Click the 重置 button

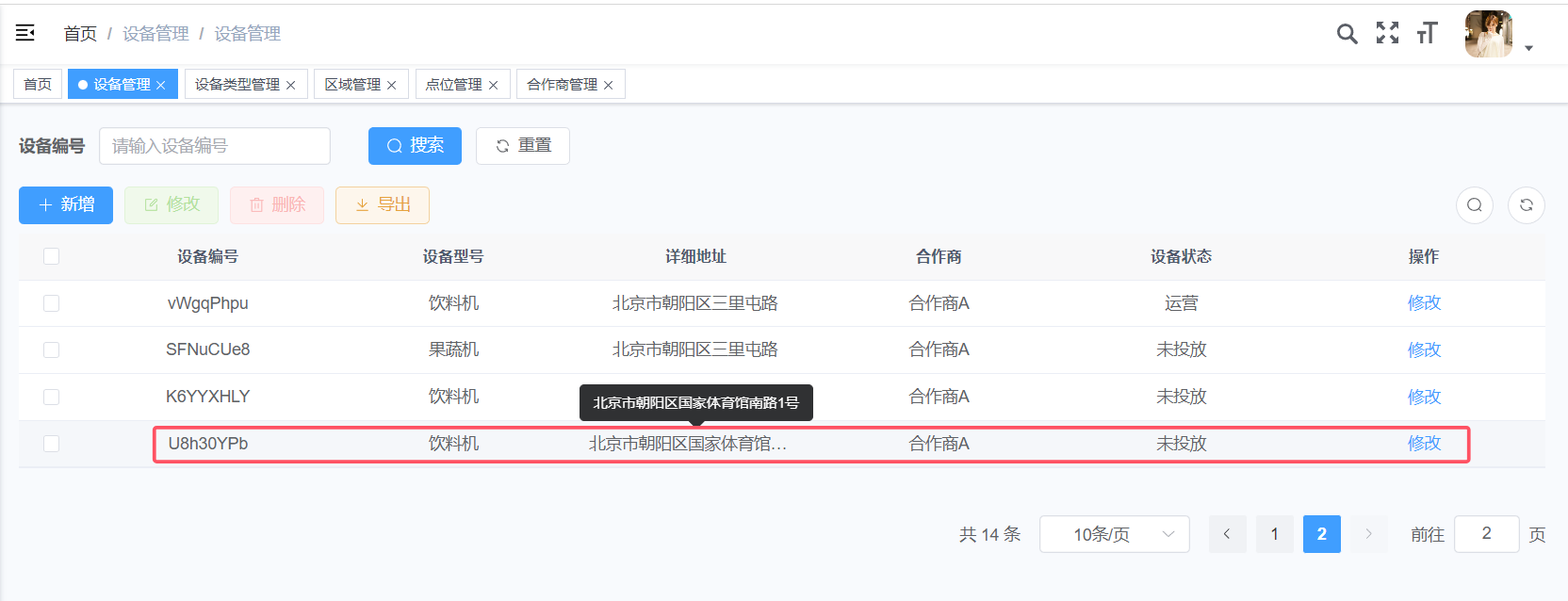pyautogui.click(x=523, y=146)
